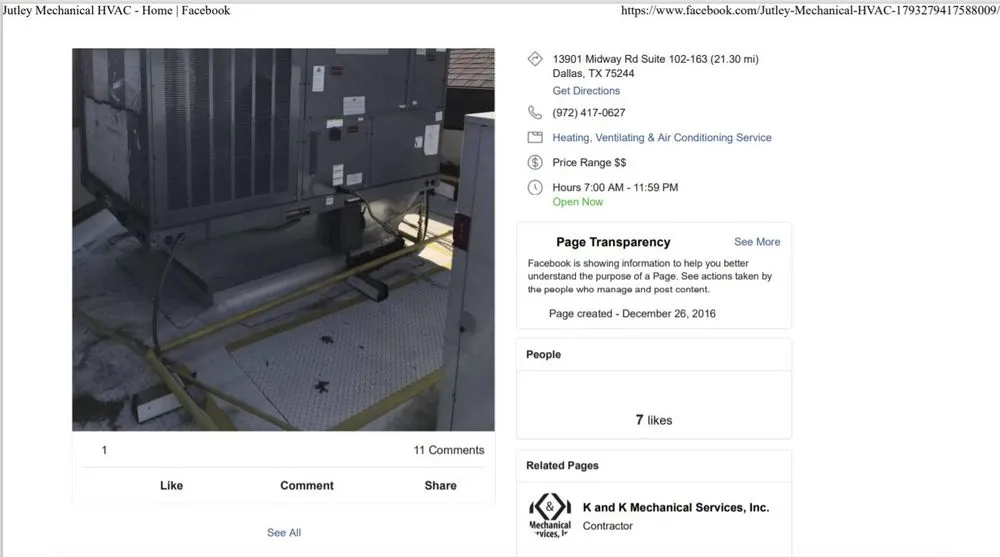Open the K and K Mechanical logo
The height and width of the screenshot is (557, 1000).
point(549,515)
